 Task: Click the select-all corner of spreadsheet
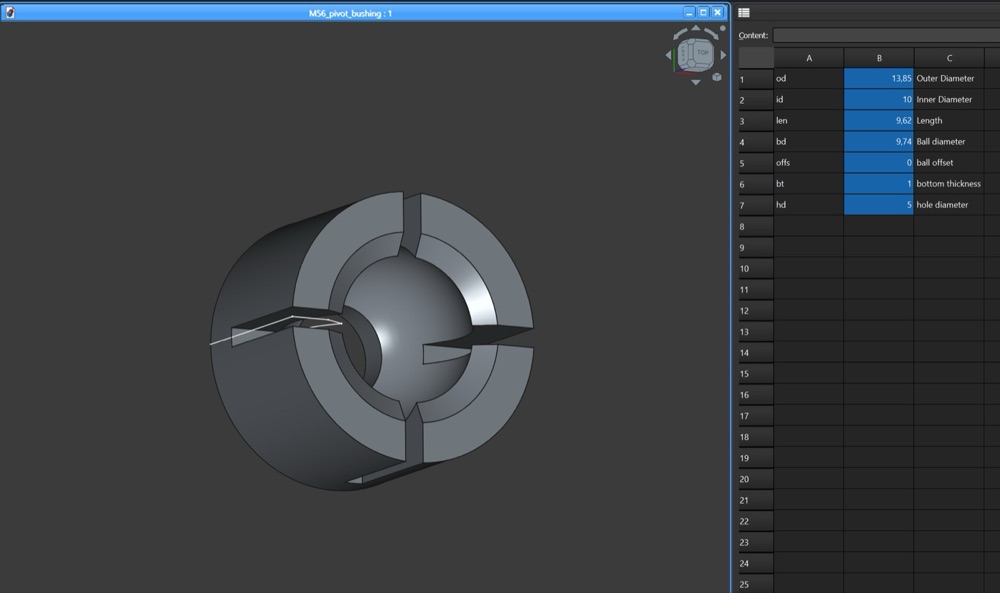coord(756,58)
